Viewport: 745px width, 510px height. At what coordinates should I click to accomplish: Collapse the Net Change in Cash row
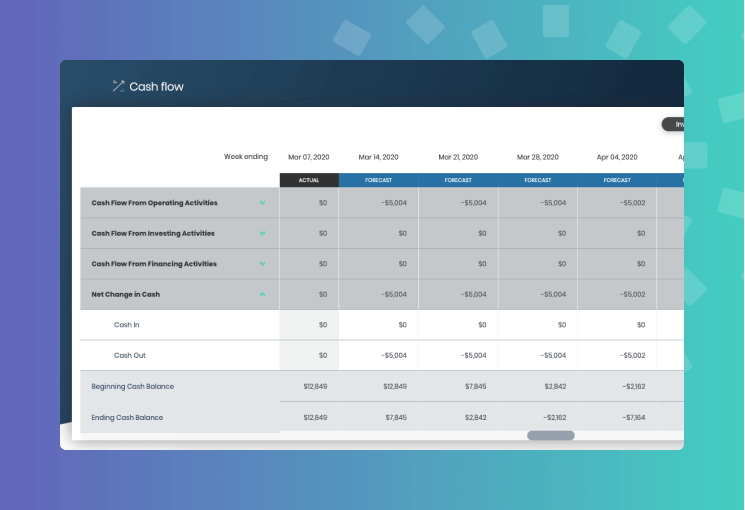(x=262, y=294)
